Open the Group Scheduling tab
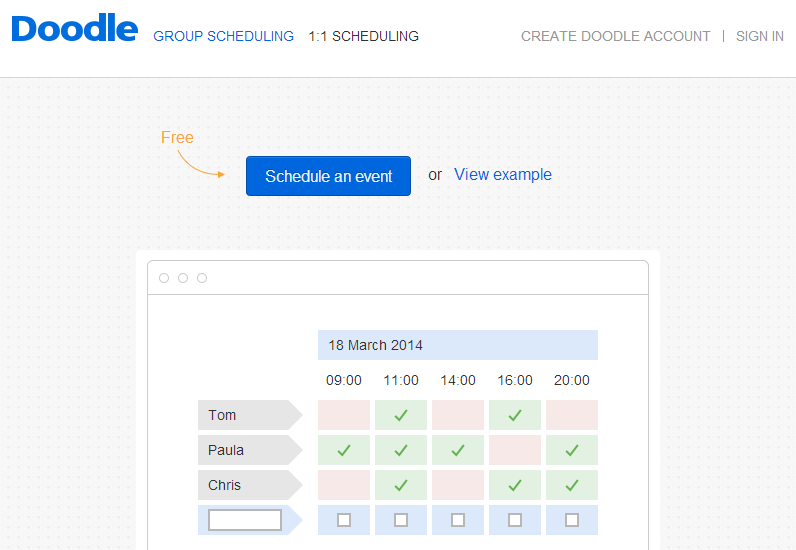 (223, 36)
